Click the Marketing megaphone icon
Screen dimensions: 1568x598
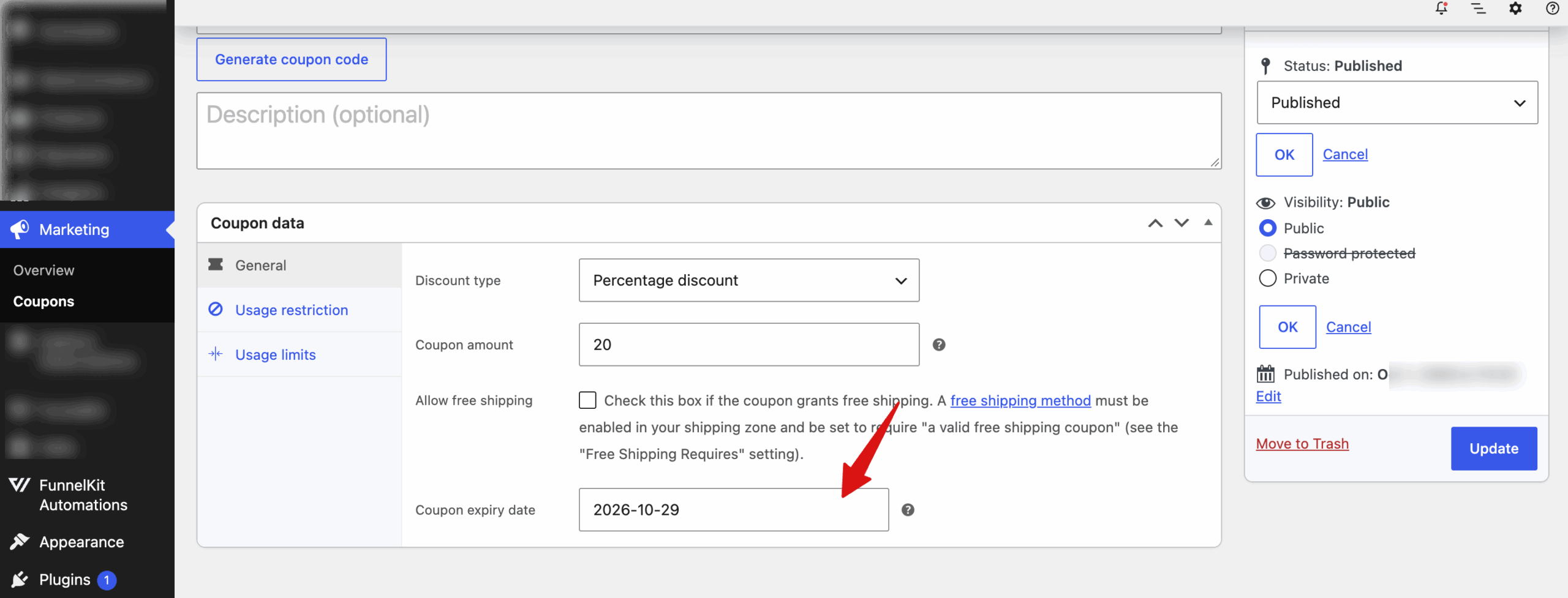point(20,230)
